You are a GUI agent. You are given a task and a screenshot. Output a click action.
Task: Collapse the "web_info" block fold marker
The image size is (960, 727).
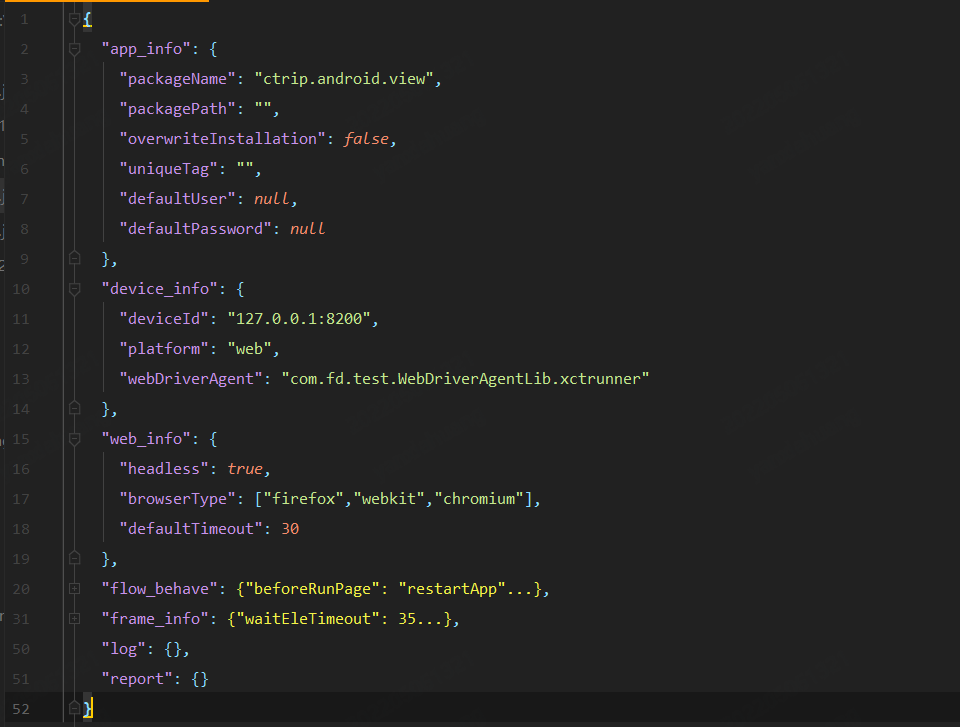coord(74,439)
